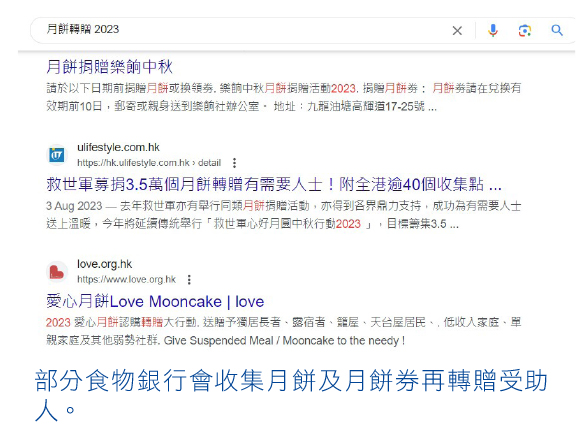The image size is (576, 437).
Task: Click the https://hk.ulifestyle.com.hk › detail URL
Action: 149,163
